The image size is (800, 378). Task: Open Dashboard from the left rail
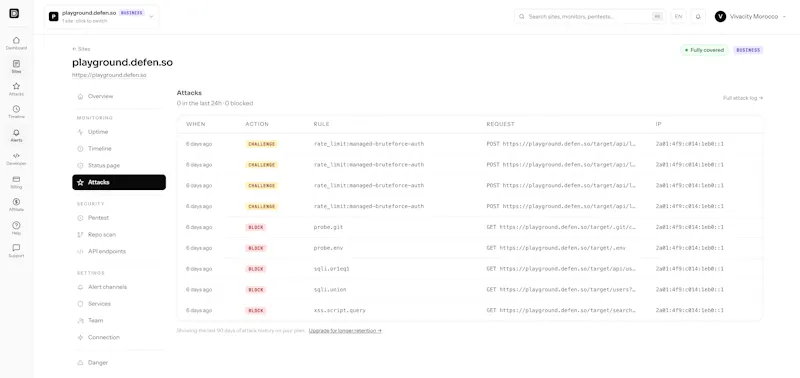tap(16, 43)
